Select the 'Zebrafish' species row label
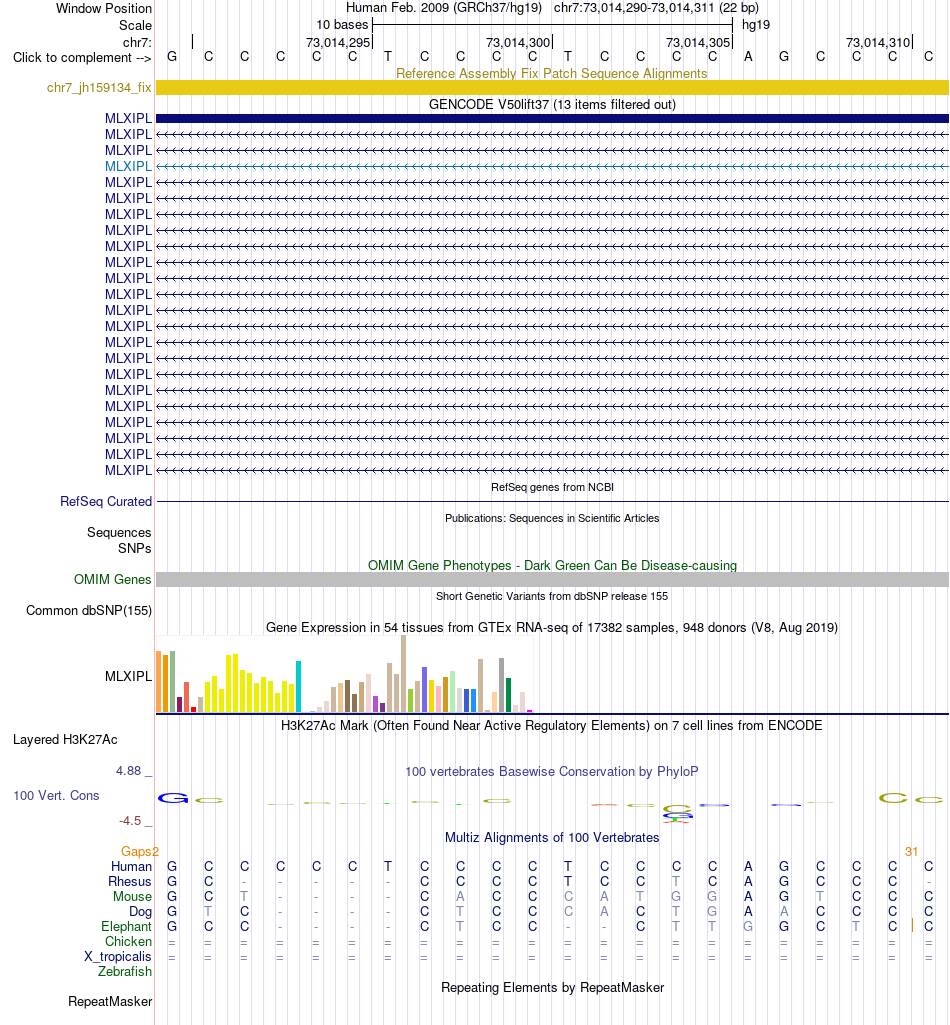The height and width of the screenshot is (1025, 950). (x=125, y=971)
